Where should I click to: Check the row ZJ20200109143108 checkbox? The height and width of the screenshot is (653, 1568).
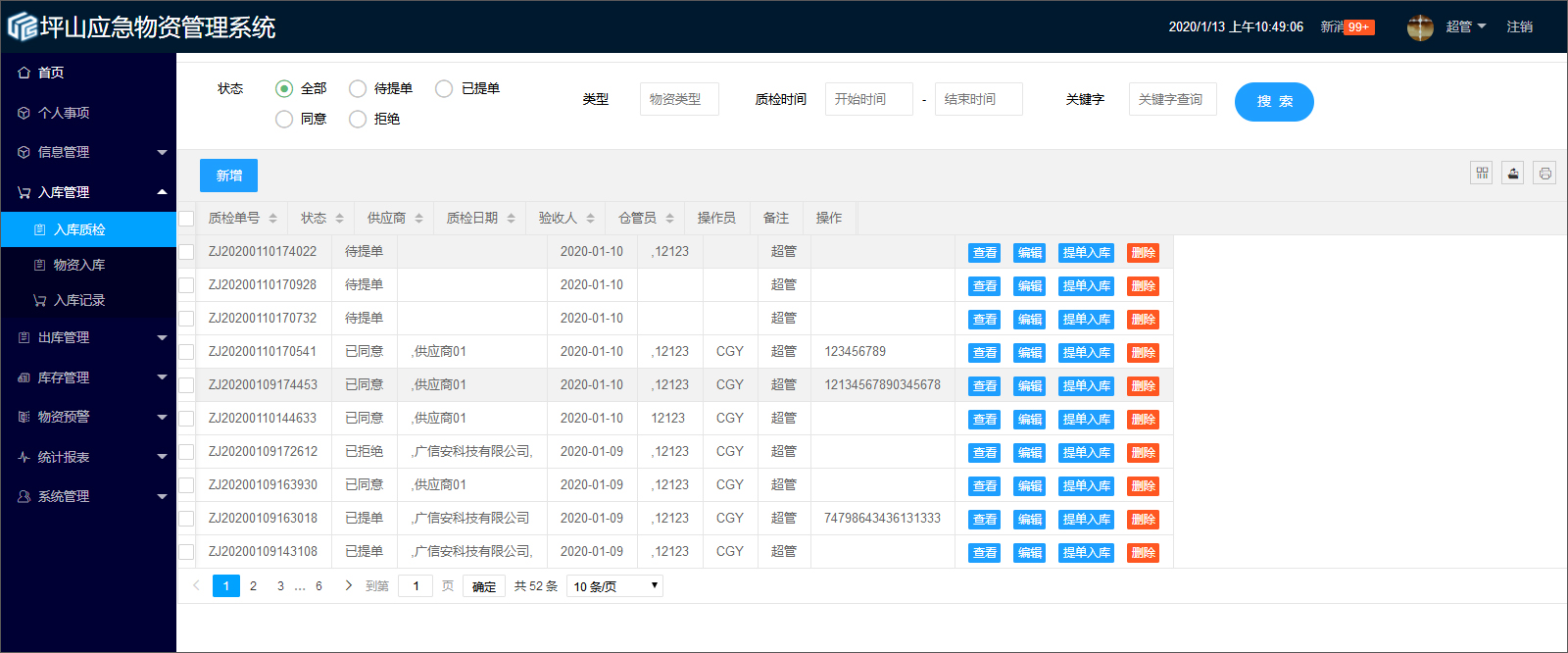coord(186,552)
